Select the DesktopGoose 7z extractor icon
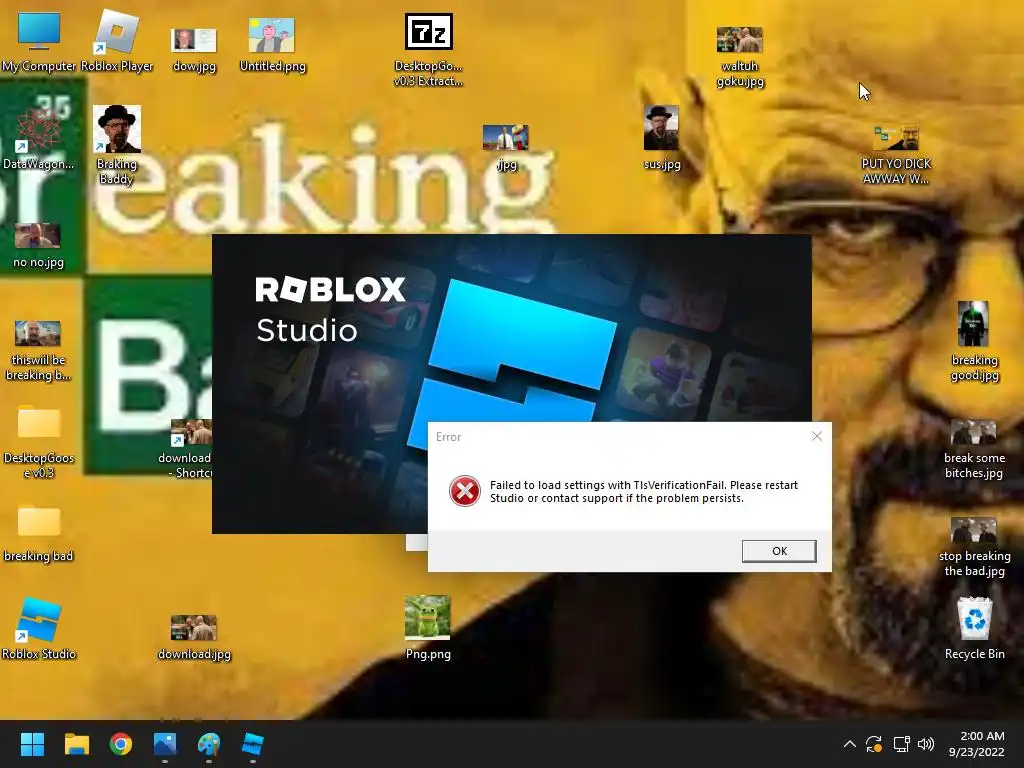The width and height of the screenshot is (1024, 768). [428, 50]
